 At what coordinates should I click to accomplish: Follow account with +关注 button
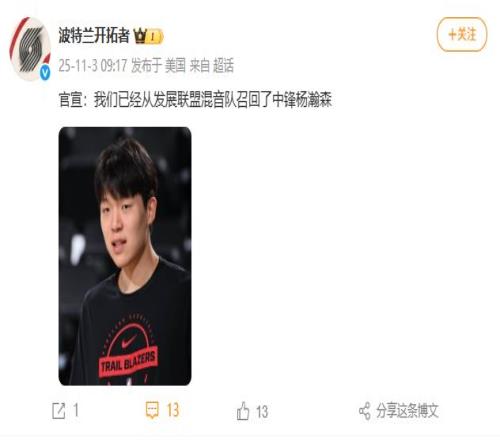(x=462, y=34)
